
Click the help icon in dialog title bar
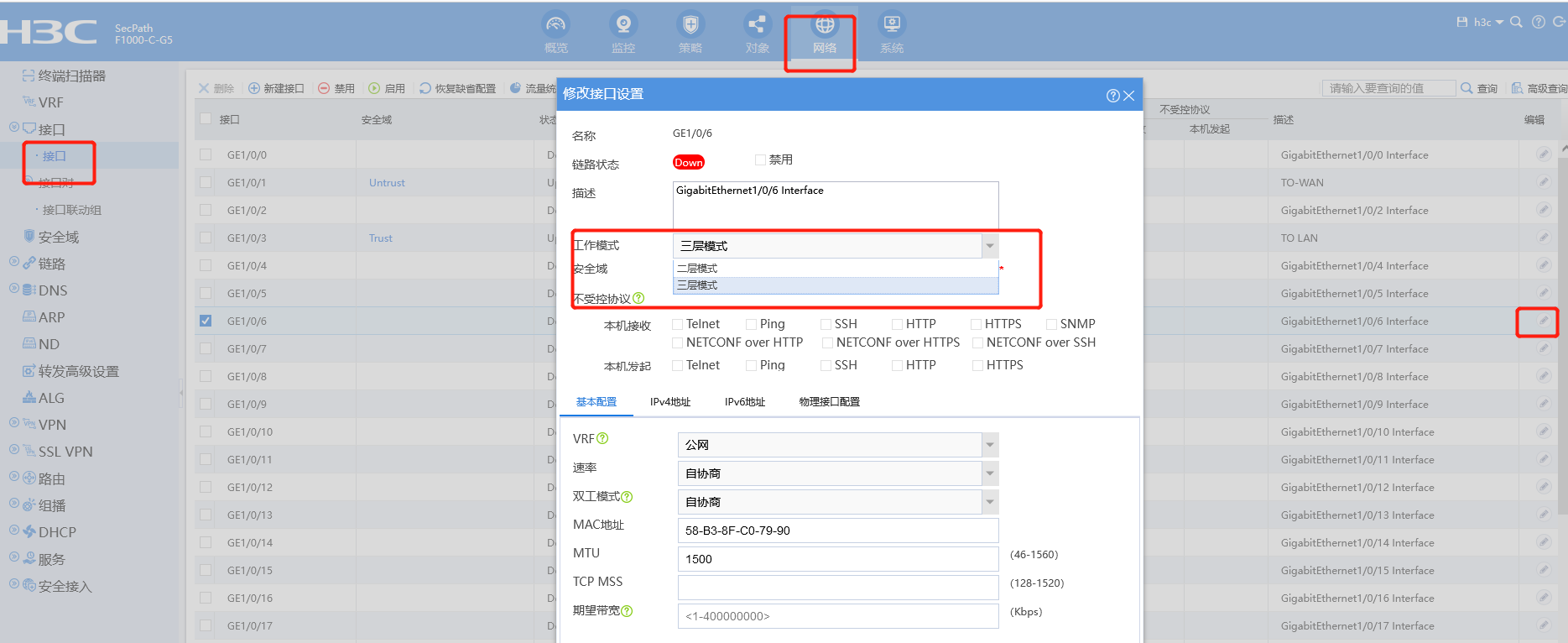click(x=1112, y=96)
